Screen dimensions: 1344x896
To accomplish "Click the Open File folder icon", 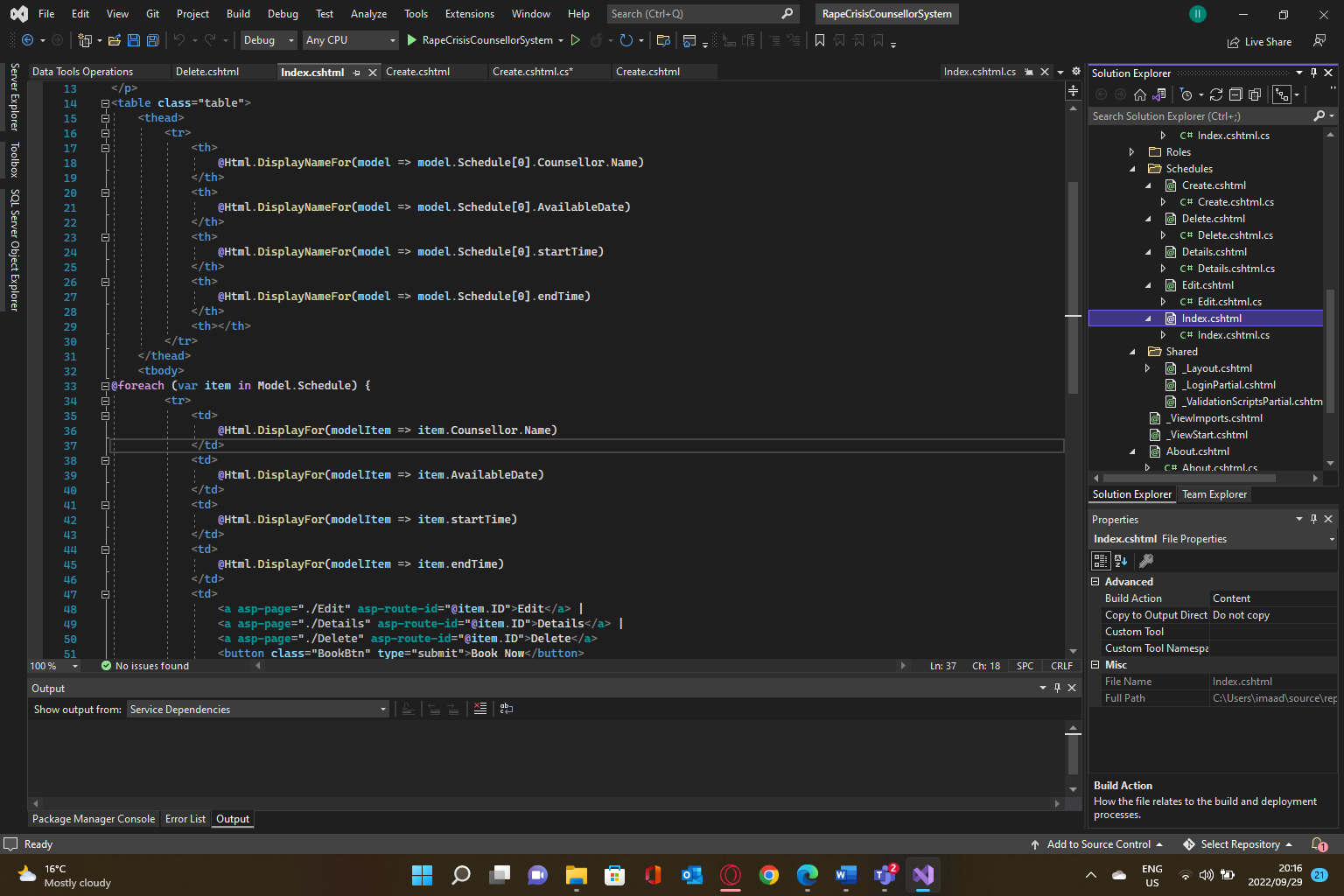I will click(114, 40).
